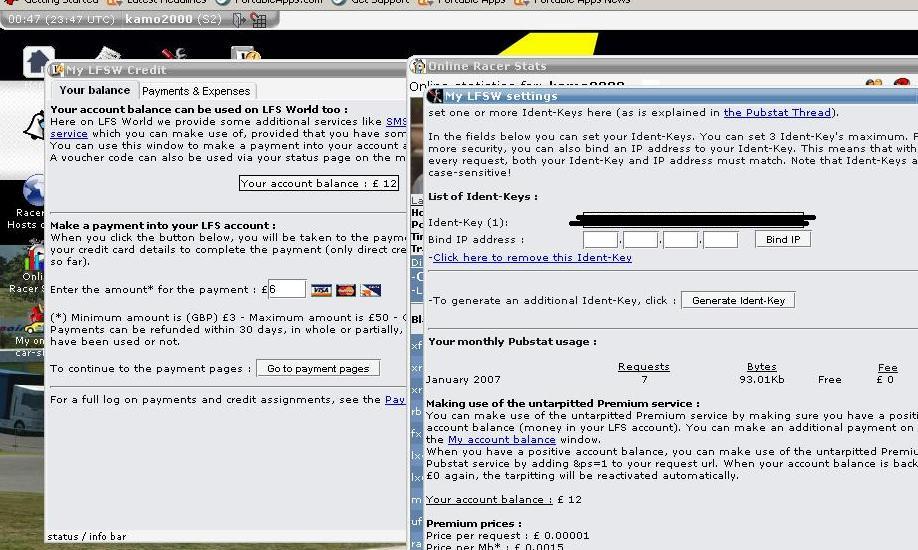This screenshot has width=918, height=550.
Task: Switch to the Payments & Expenses tab
Action: (196, 91)
